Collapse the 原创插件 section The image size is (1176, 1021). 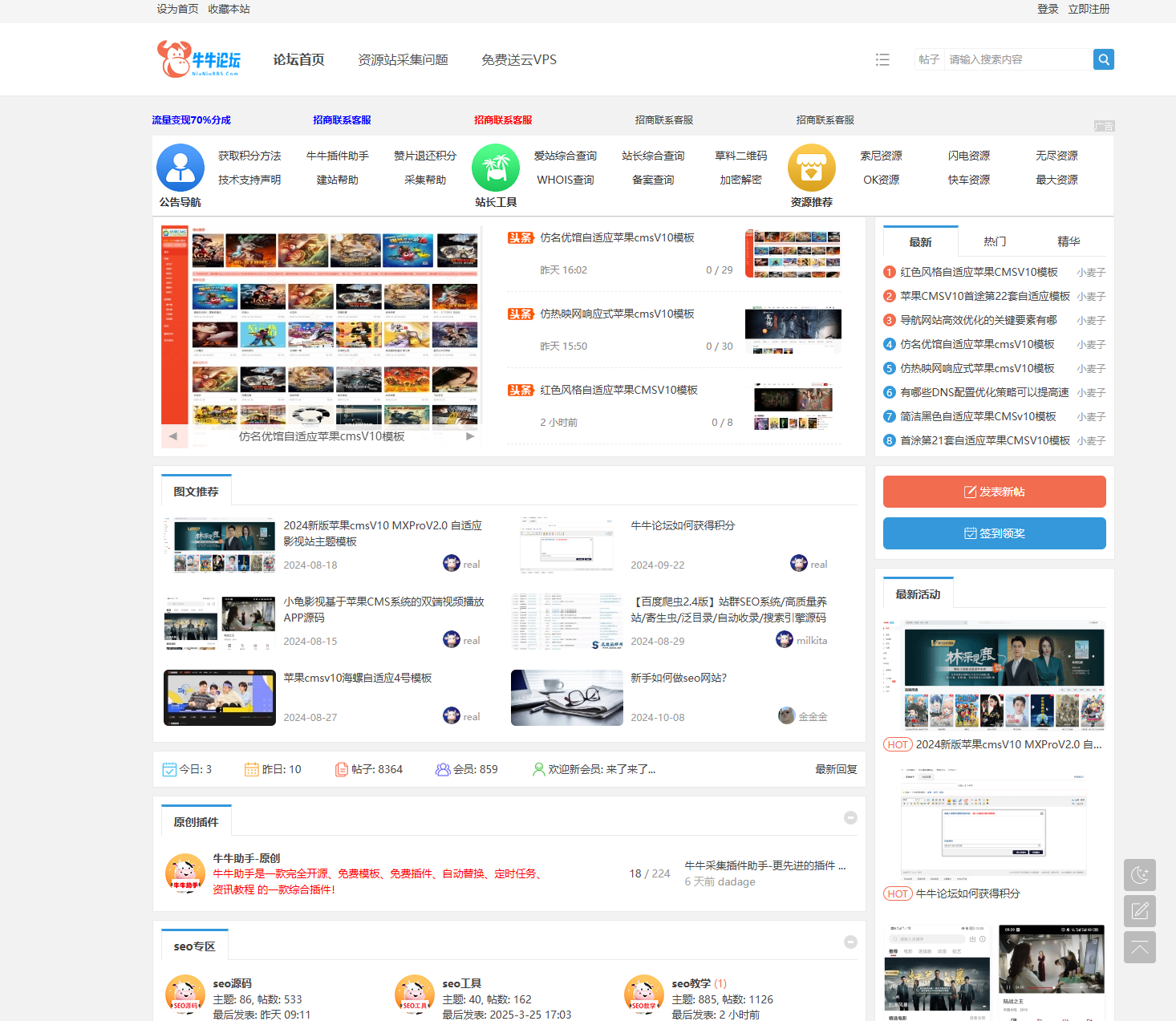pos(851,817)
